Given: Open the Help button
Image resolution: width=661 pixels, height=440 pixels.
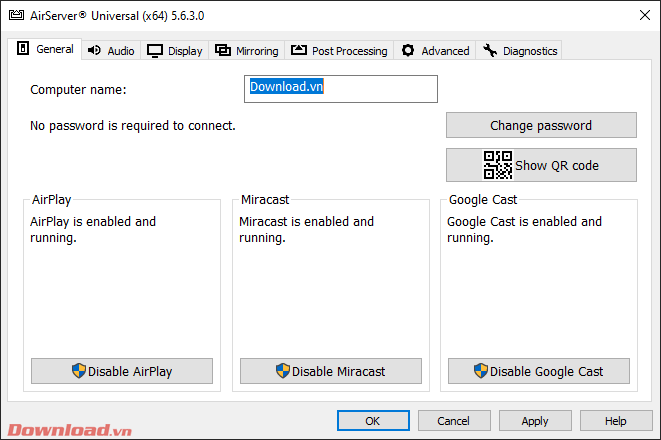Looking at the screenshot, I should [x=616, y=421].
